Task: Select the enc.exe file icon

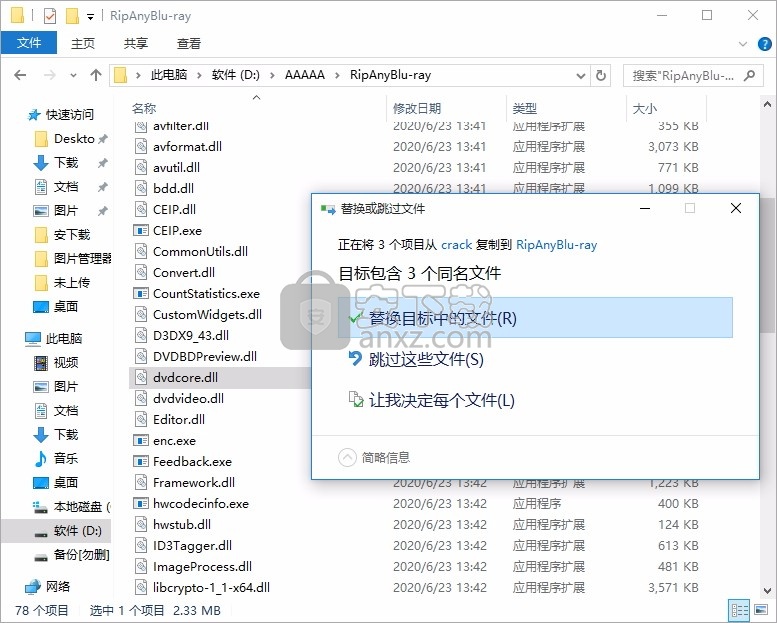Action: [x=141, y=441]
